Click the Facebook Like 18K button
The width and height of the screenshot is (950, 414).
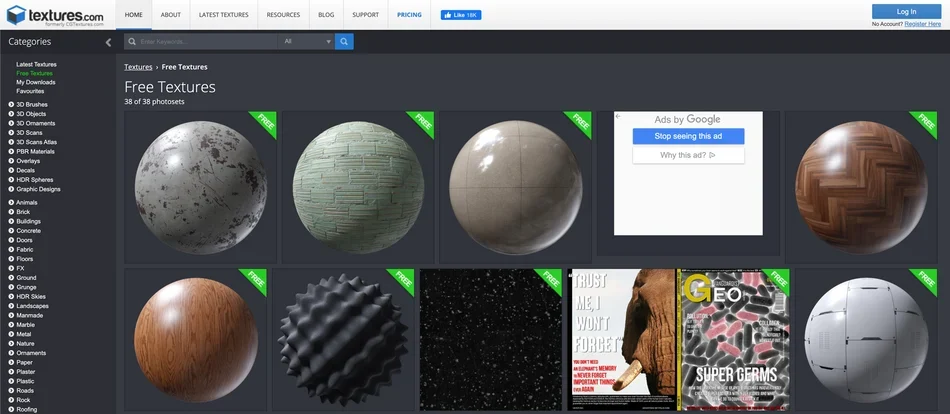pyautogui.click(x=461, y=15)
